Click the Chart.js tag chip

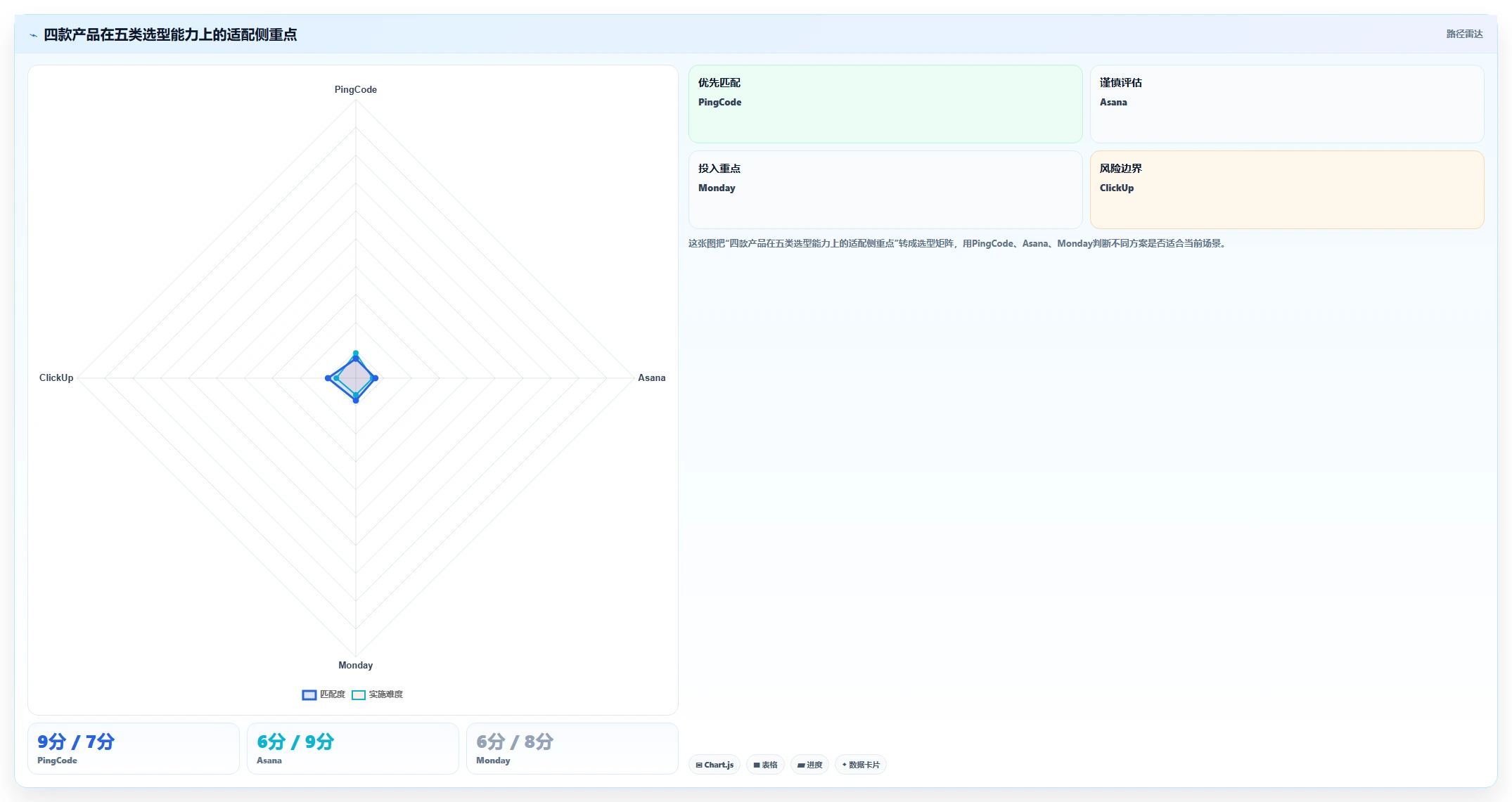(715, 765)
